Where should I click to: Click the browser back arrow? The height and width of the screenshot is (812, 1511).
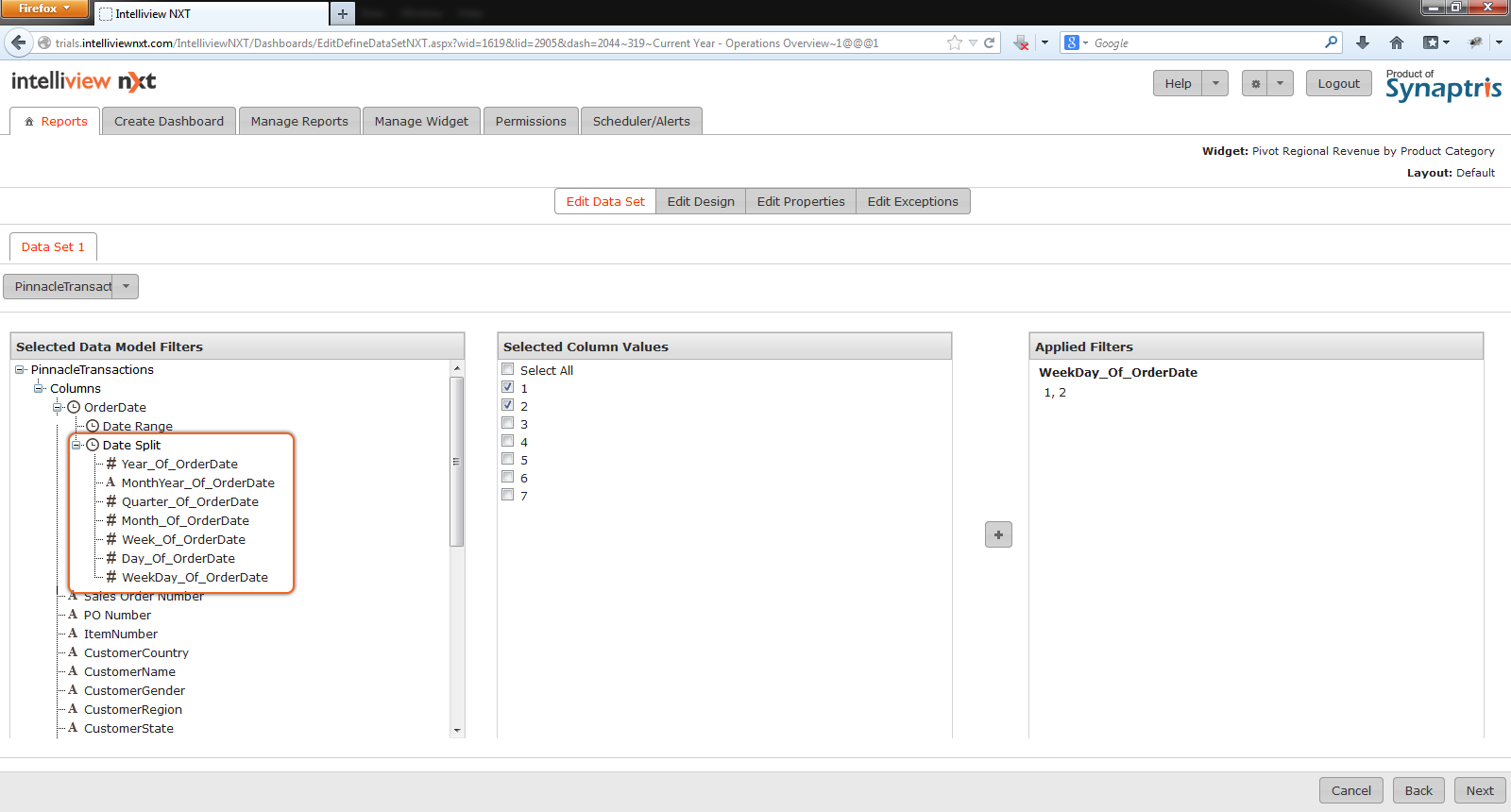pyautogui.click(x=18, y=42)
